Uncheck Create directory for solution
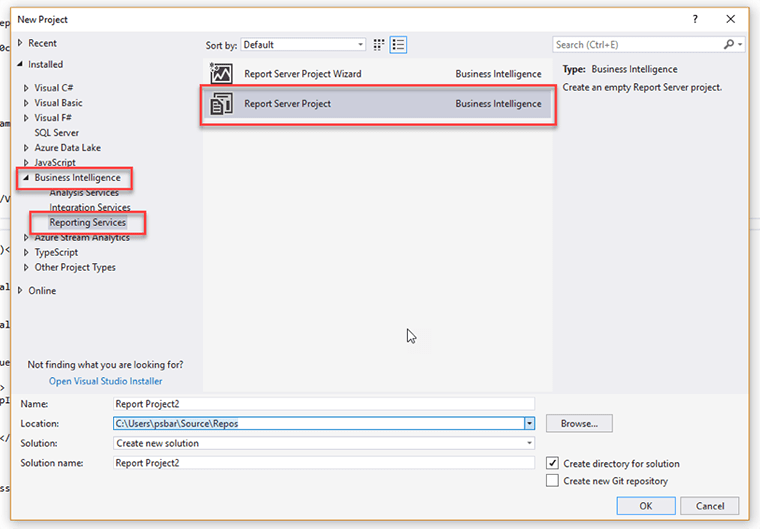This screenshot has height=529, width=760. [553, 464]
